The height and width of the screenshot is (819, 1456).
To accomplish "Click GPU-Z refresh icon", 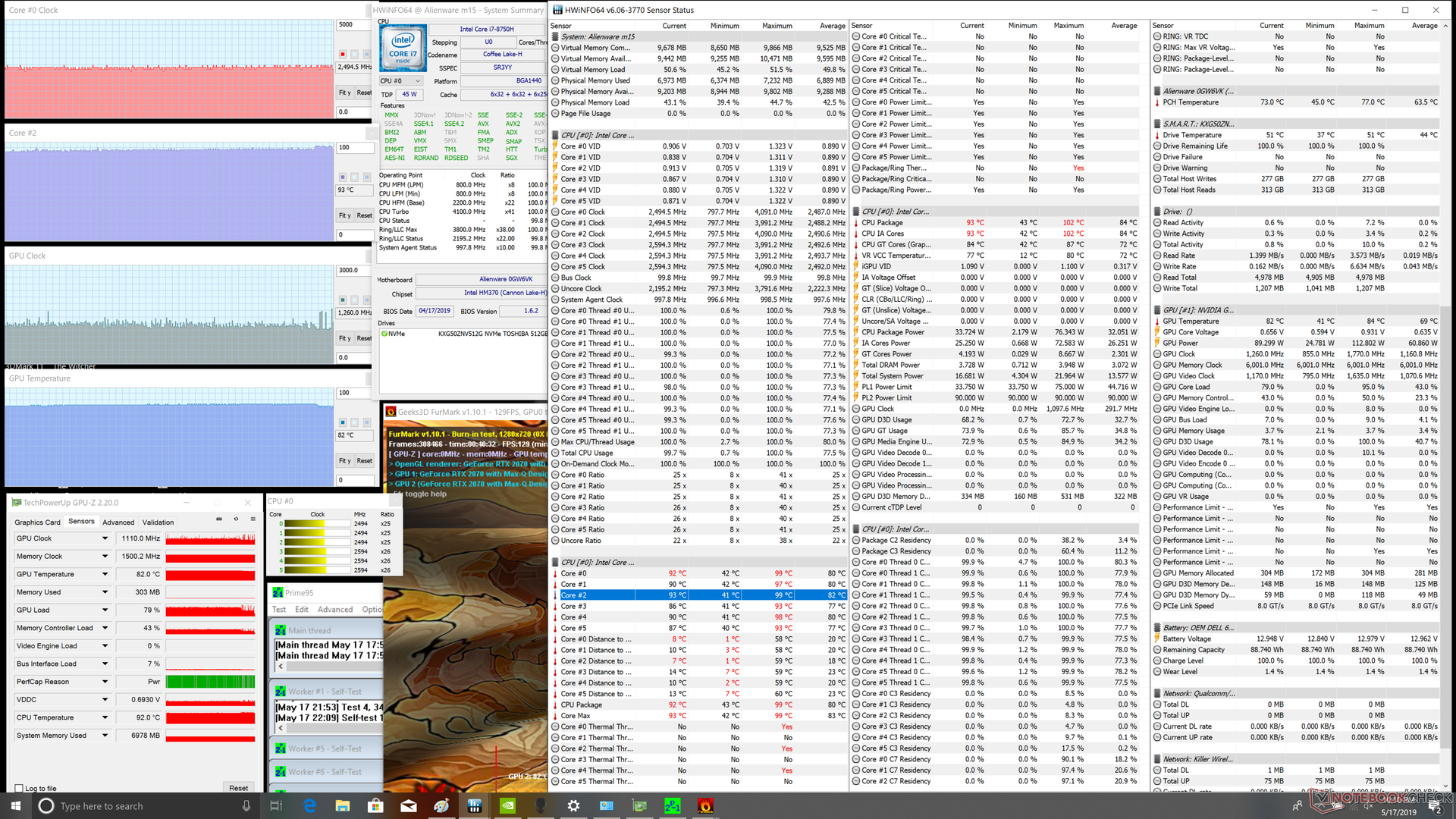I will point(236,519).
